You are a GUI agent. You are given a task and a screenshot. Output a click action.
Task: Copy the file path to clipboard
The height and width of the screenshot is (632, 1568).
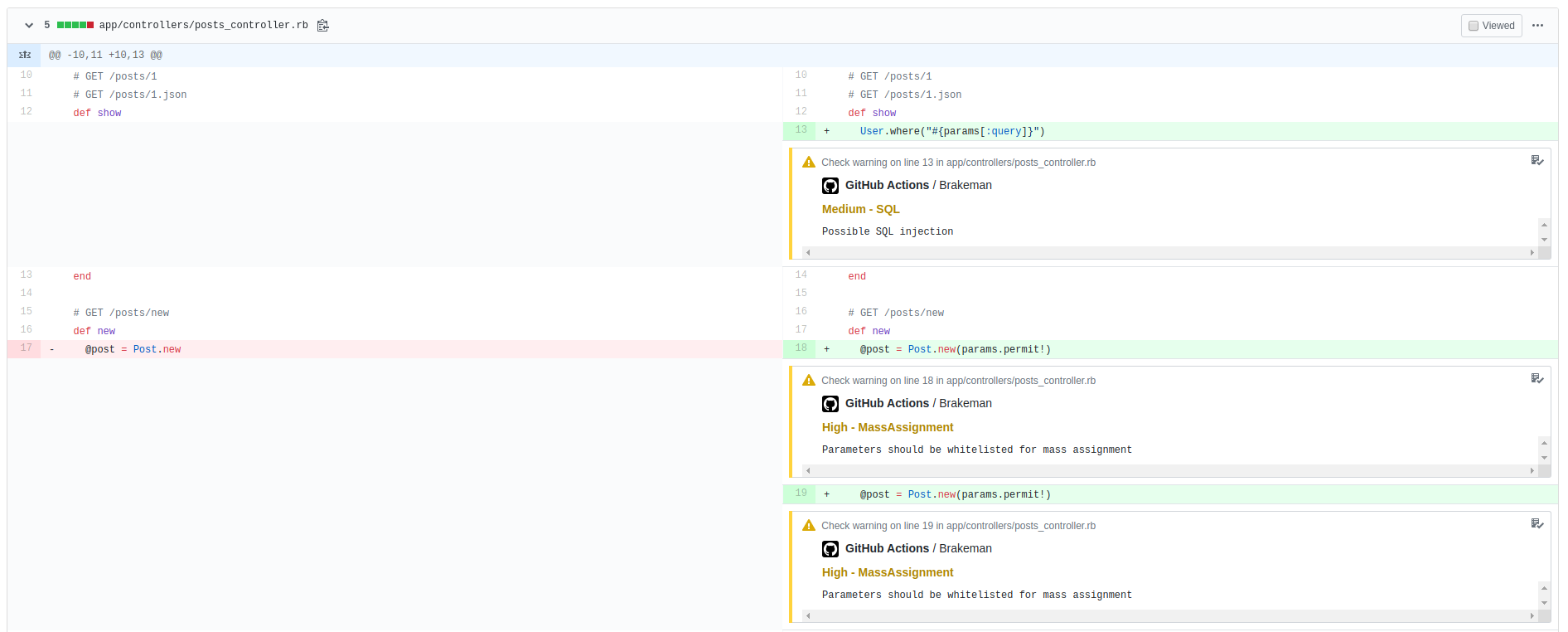[x=323, y=26]
